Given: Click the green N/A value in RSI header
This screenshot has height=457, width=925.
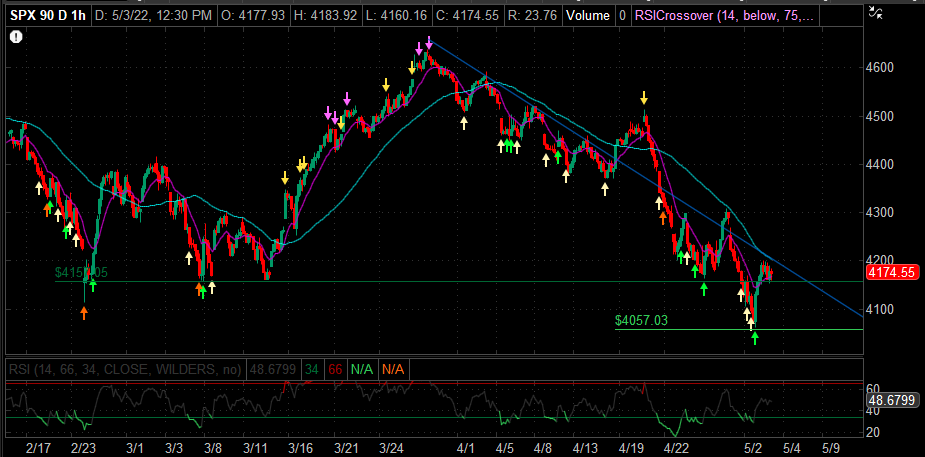Looking at the screenshot, I should (x=362, y=370).
